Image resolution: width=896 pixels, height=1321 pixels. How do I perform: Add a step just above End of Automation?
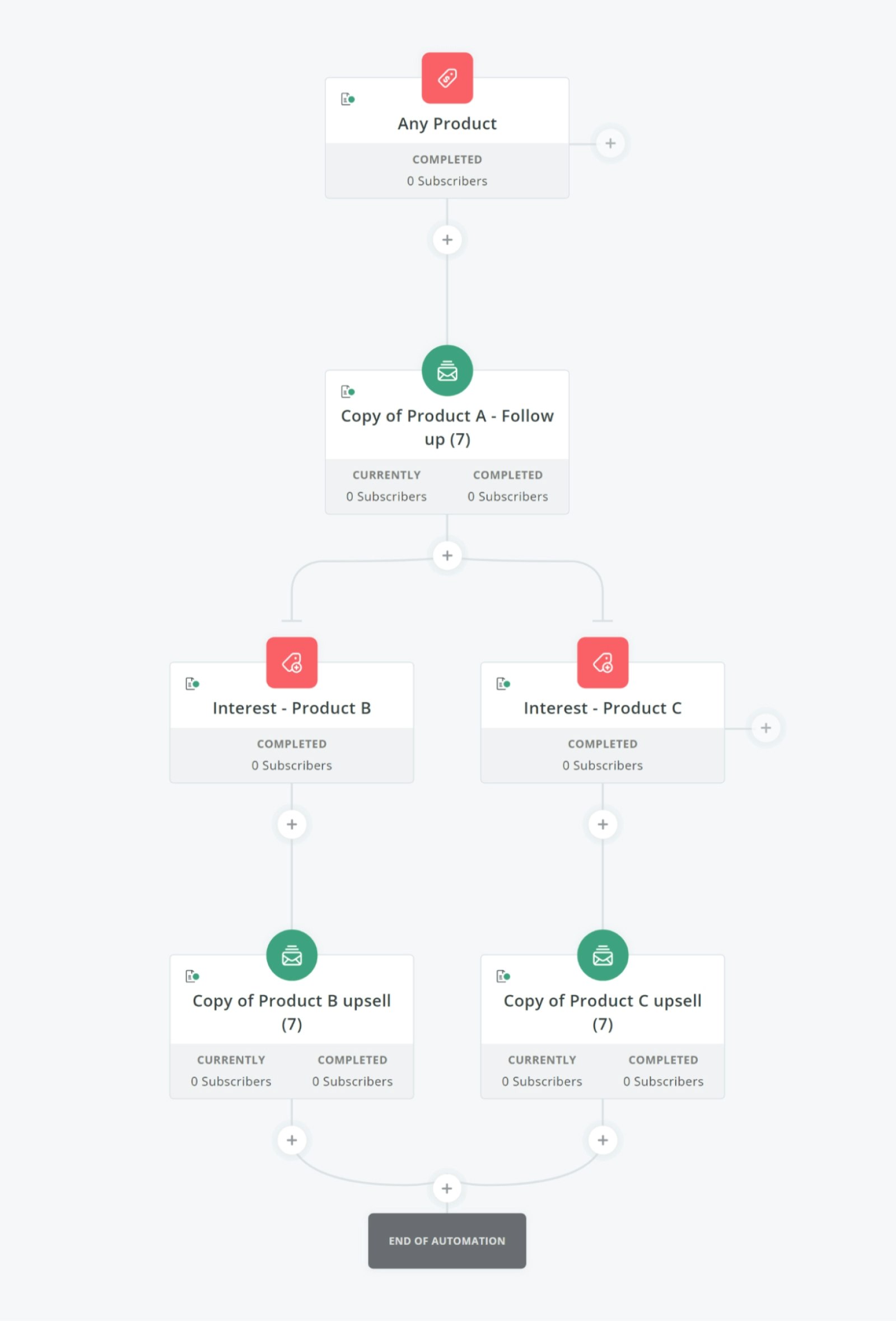[x=447, y=1188]
